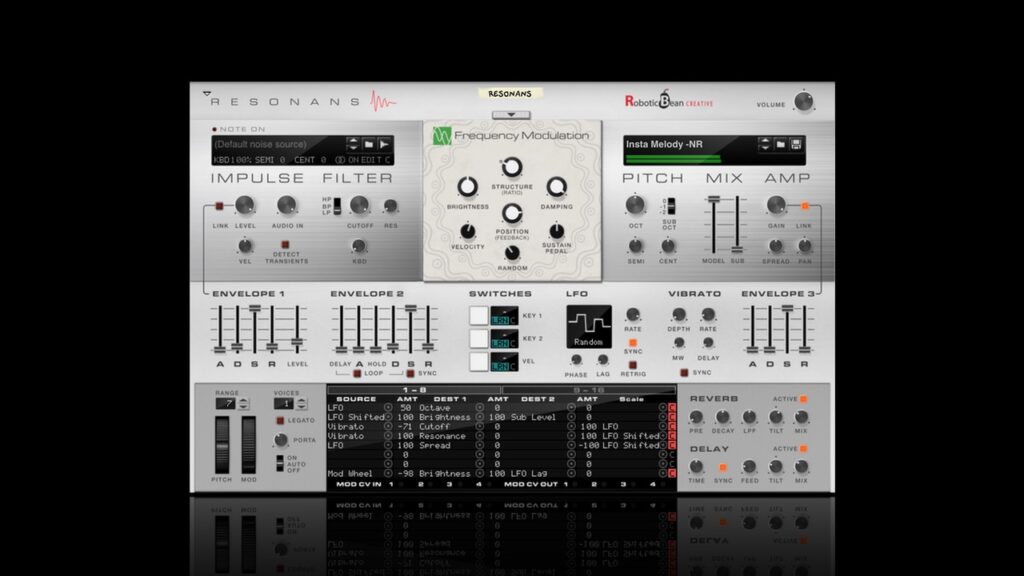1024x576 pixels.
Task: Toggle the Impulse LINK button
Action: tap(219, 206)
